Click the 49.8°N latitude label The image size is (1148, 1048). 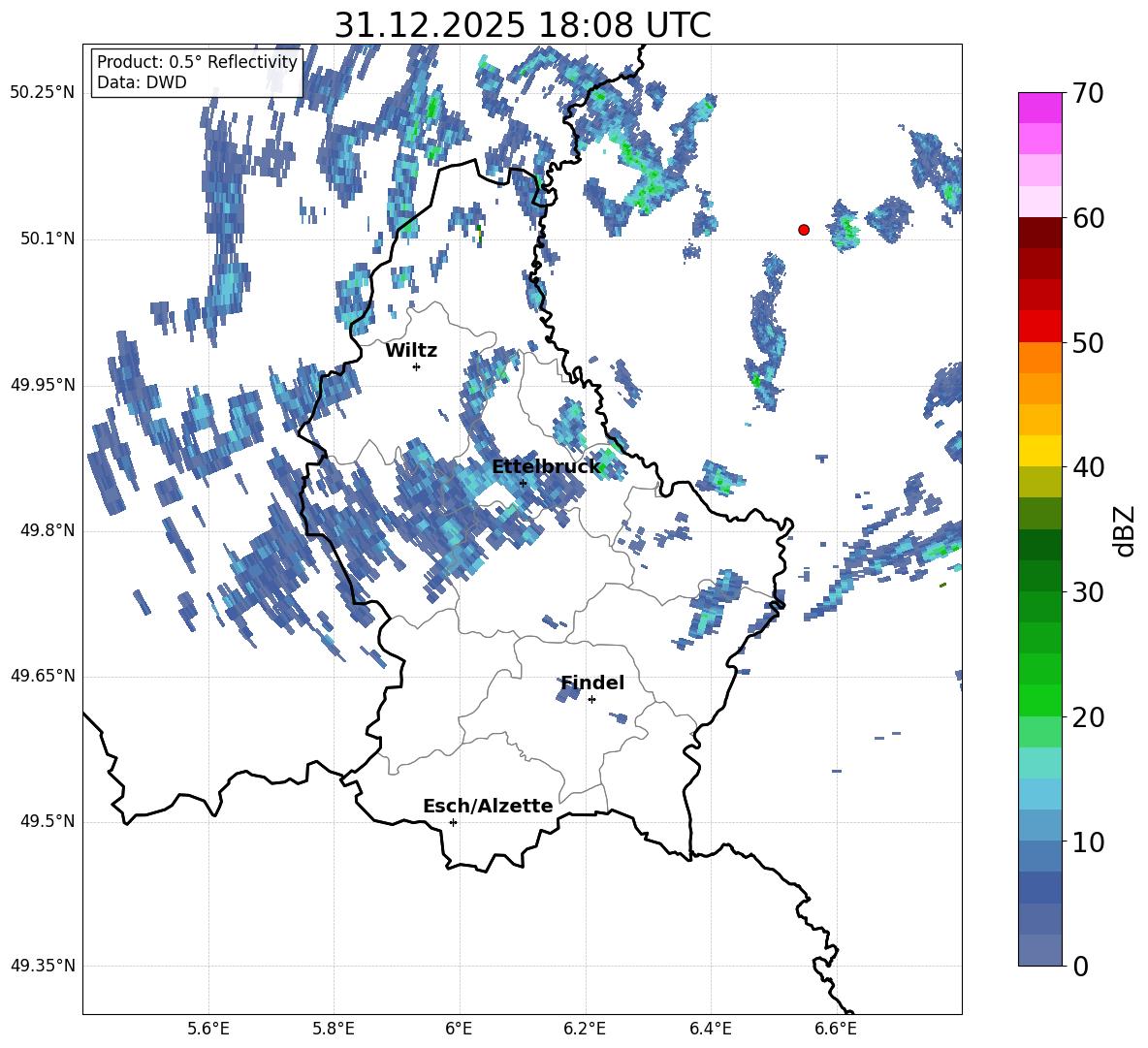click(x=48, y=530)
